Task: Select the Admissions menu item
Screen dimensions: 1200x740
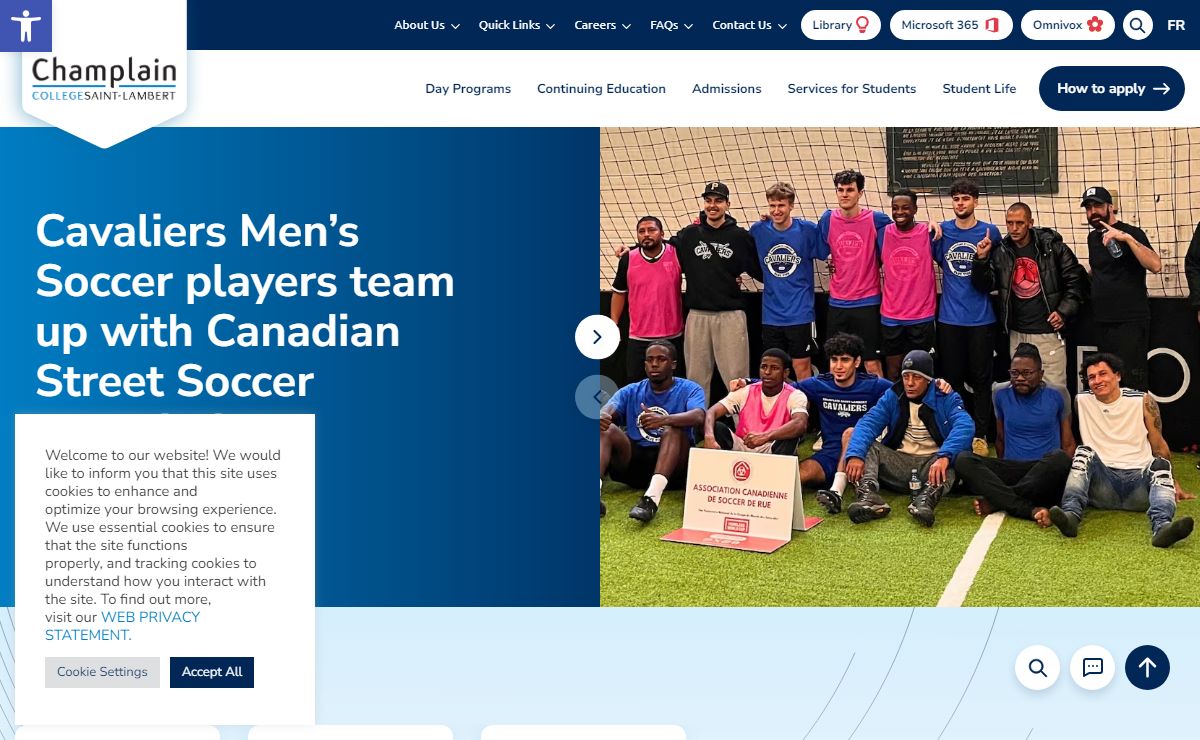Action: [727, 89]
